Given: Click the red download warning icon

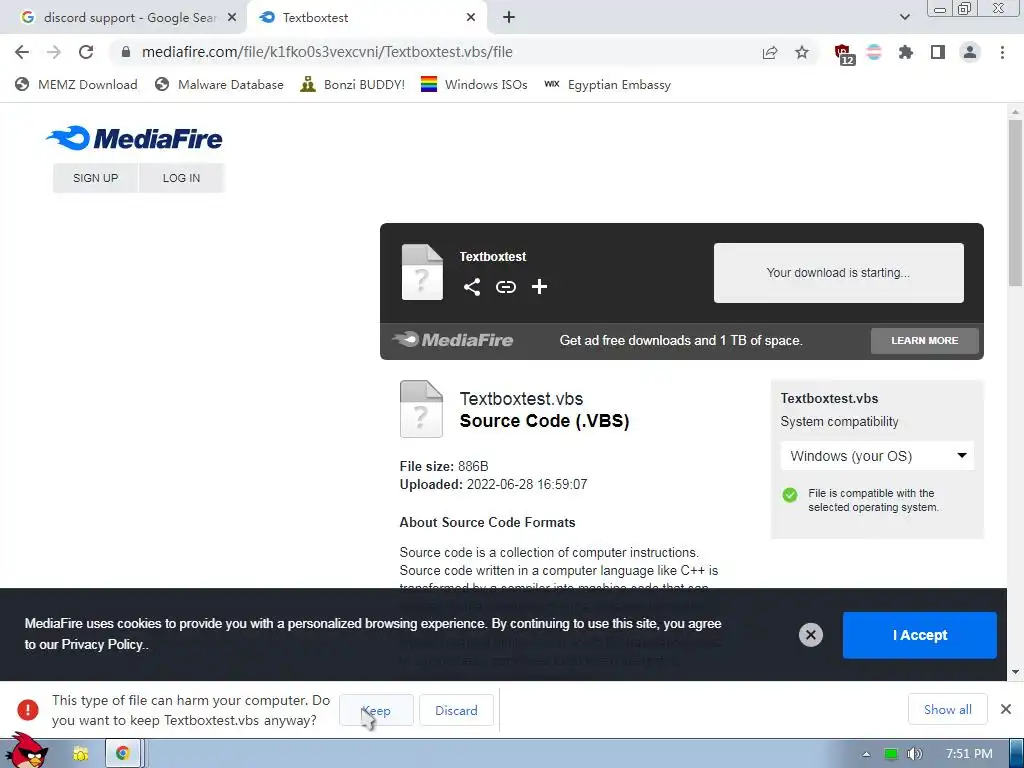Looking at the screenshot, I should pos(27,710).
